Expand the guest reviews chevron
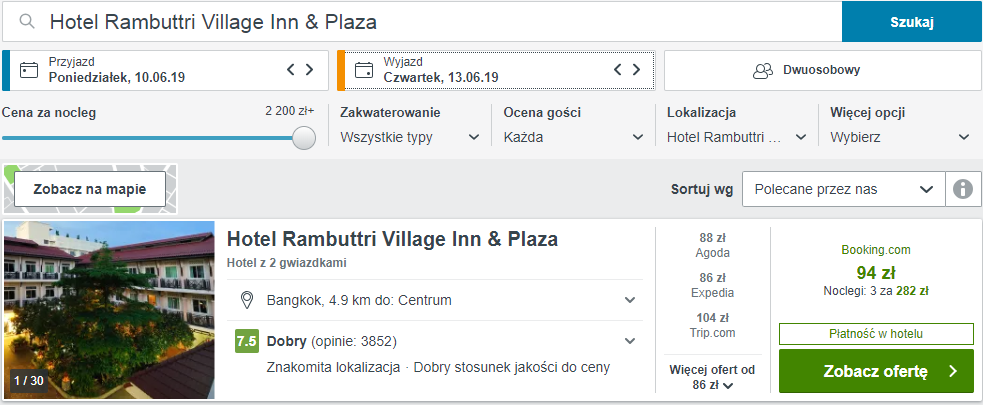The image size is (983, 405). coord(630,341)
